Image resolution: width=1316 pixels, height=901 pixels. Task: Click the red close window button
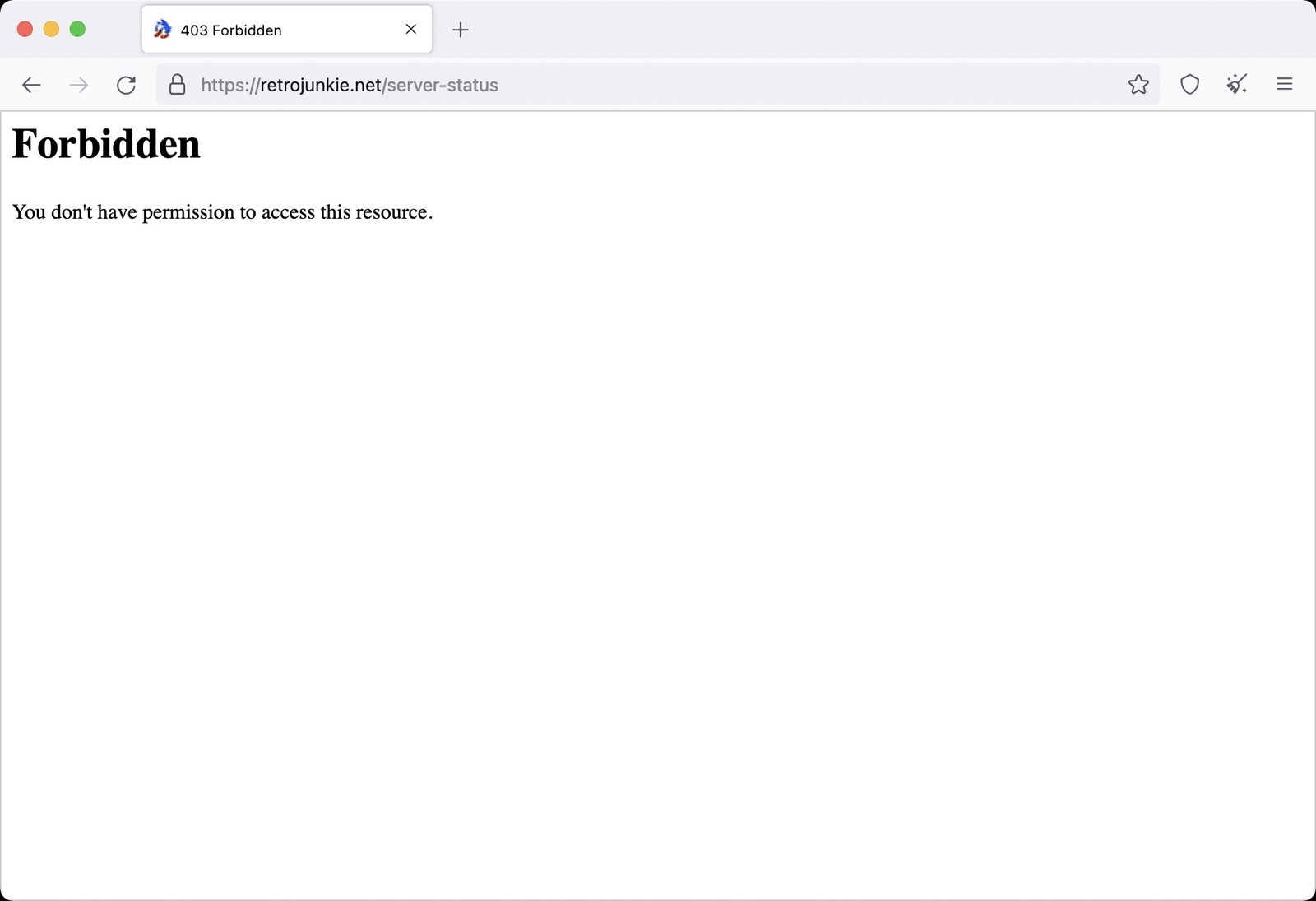point(25,29)
